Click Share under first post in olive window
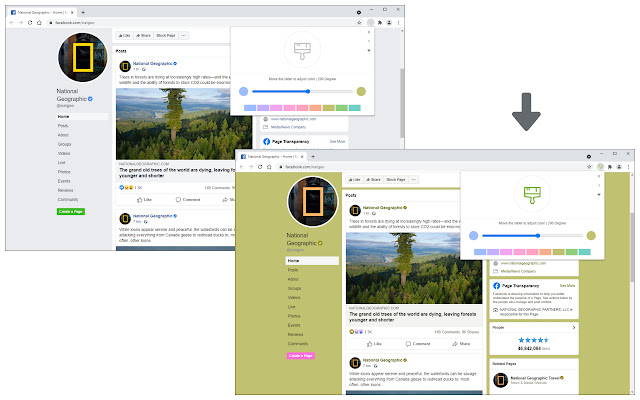 click(461, 344)
